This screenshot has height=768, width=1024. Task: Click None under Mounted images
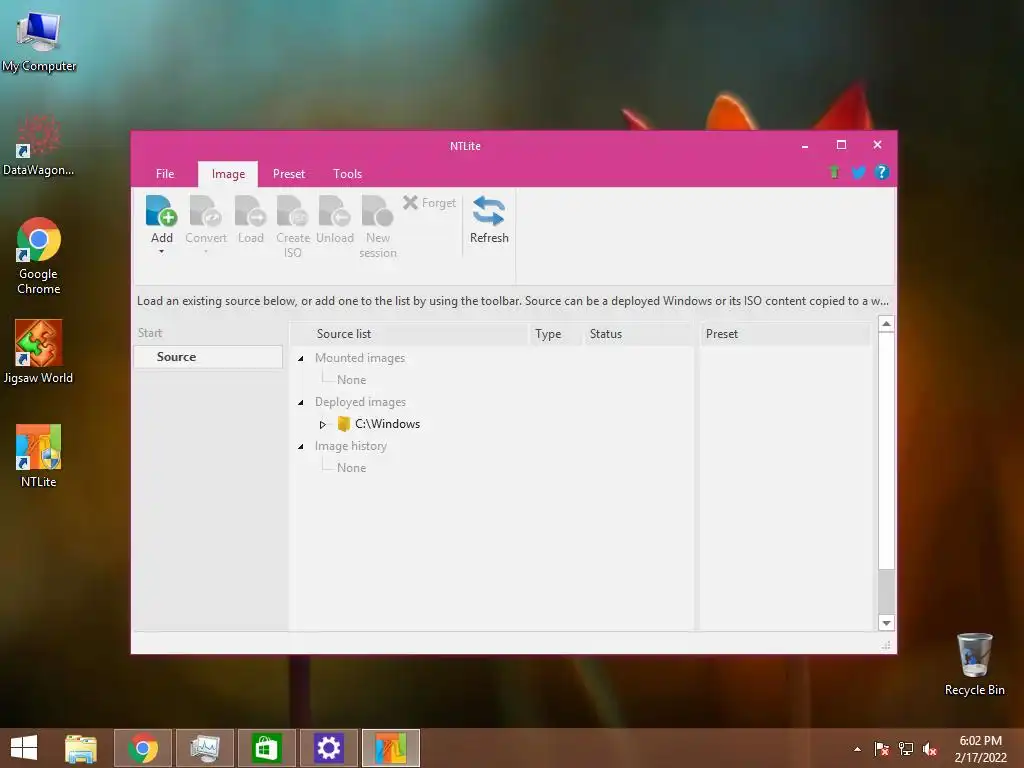(351, 379)
